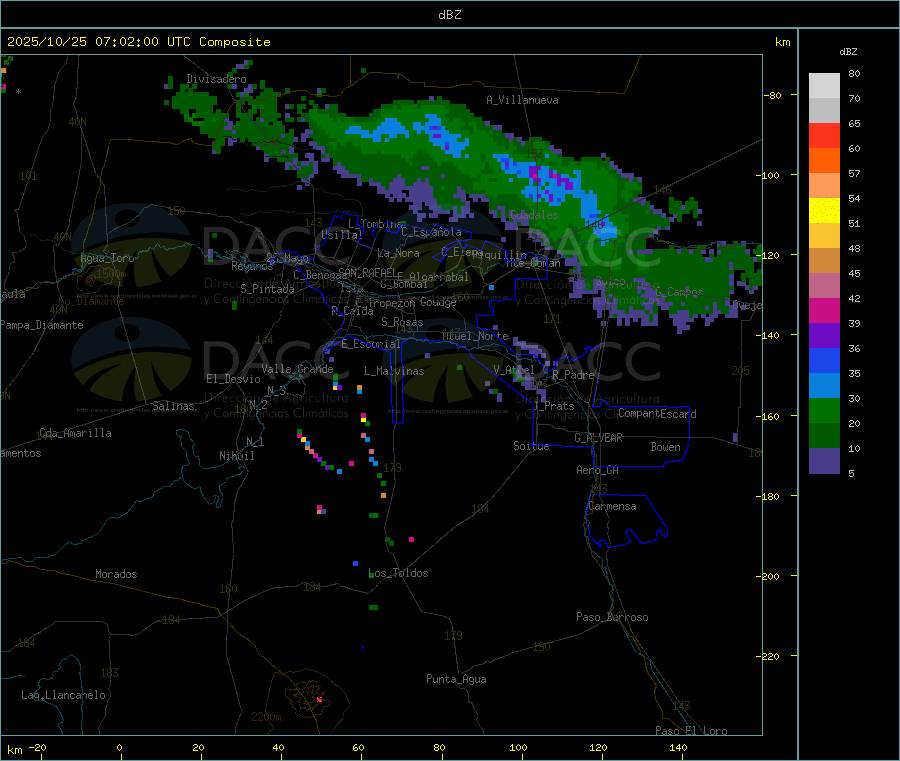Click the '140' km horizontal axis tick

(678, 747)
